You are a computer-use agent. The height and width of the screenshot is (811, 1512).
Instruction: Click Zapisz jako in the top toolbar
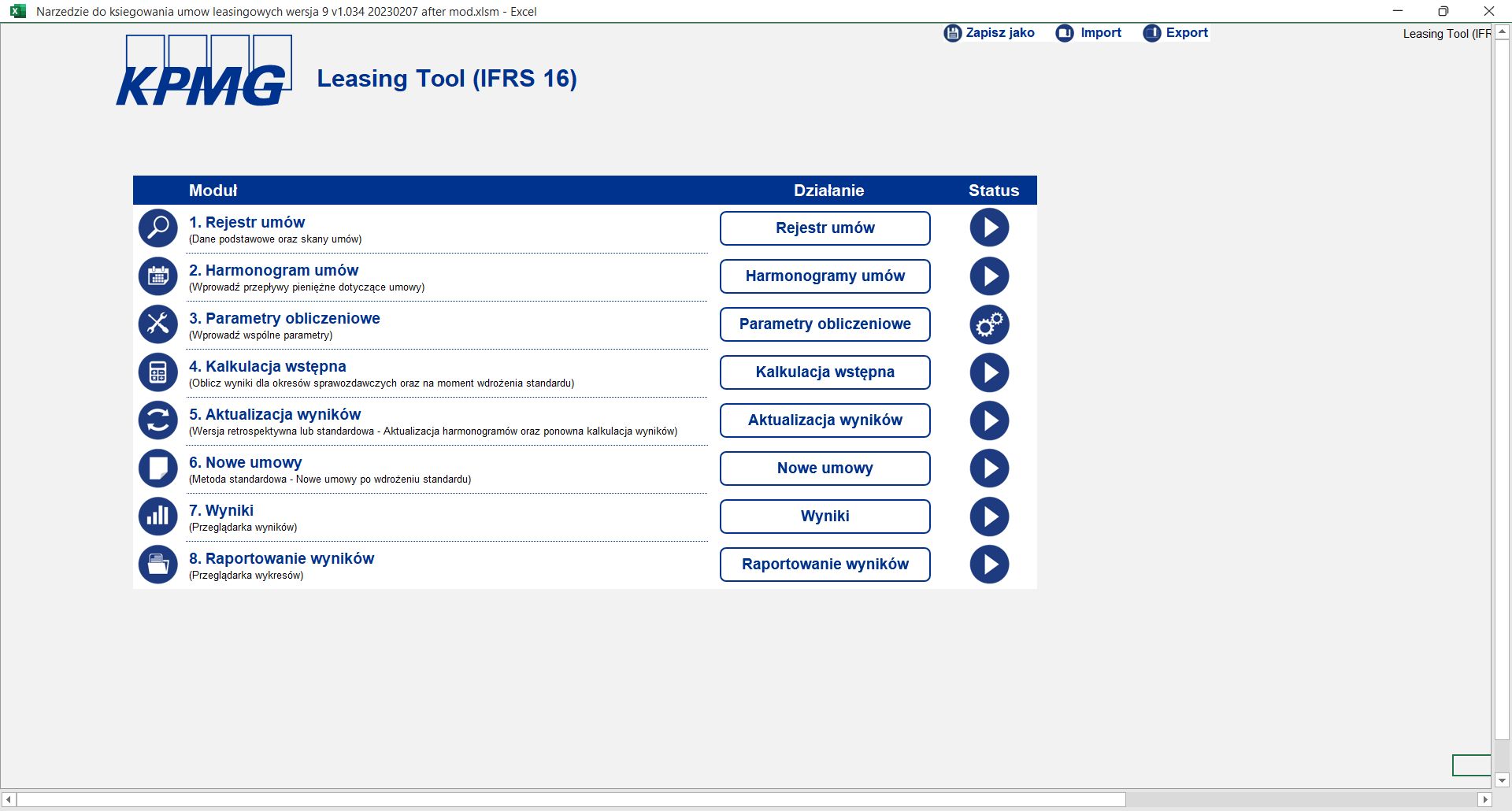click(x=990, y=33)
